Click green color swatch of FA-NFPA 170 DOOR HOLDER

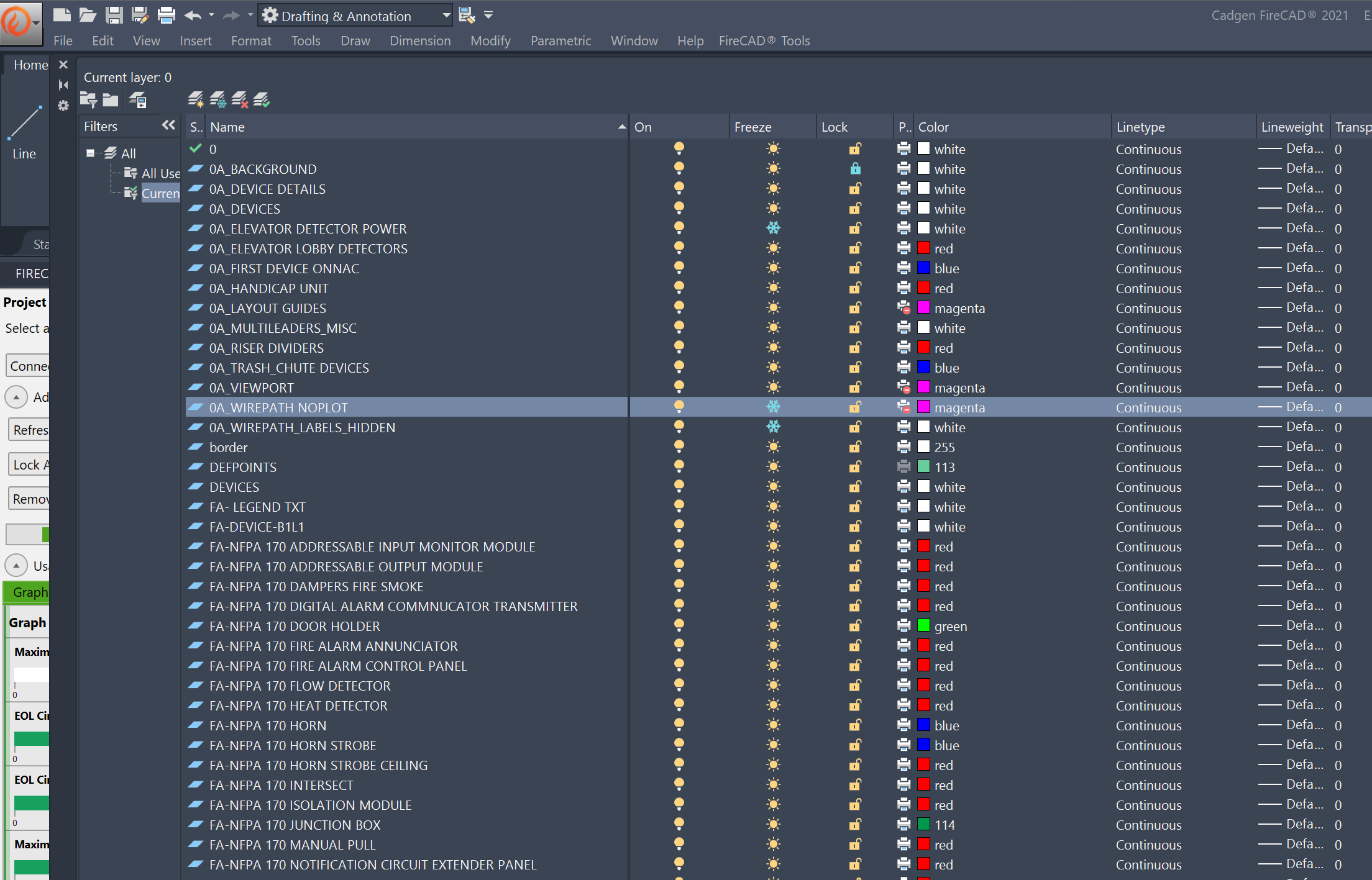[x=924, y=625]
